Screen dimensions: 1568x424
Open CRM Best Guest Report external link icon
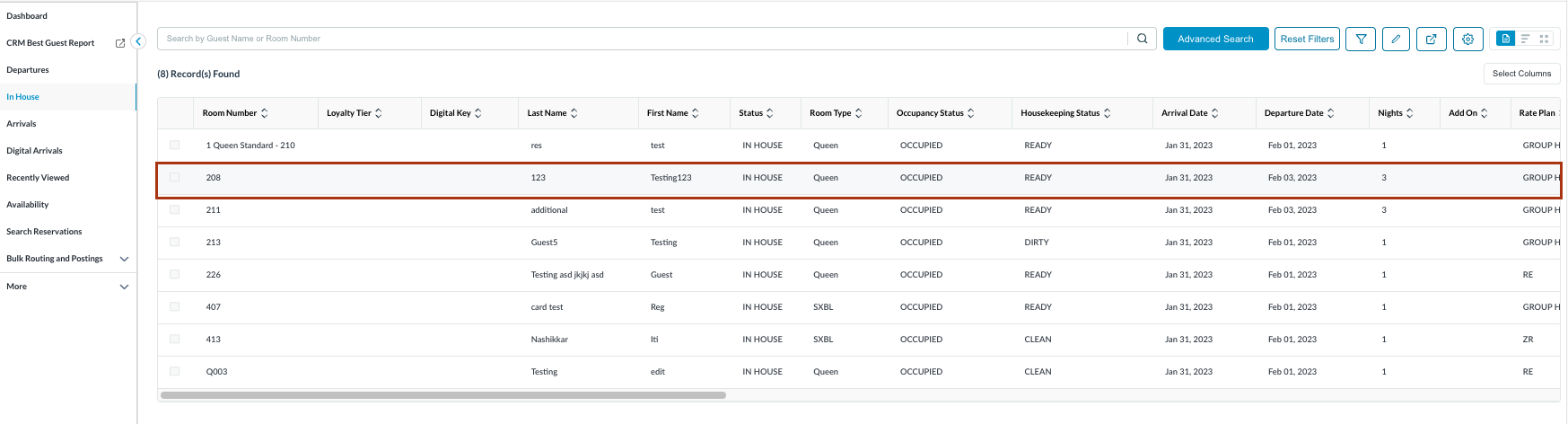[x=120, y=43]
